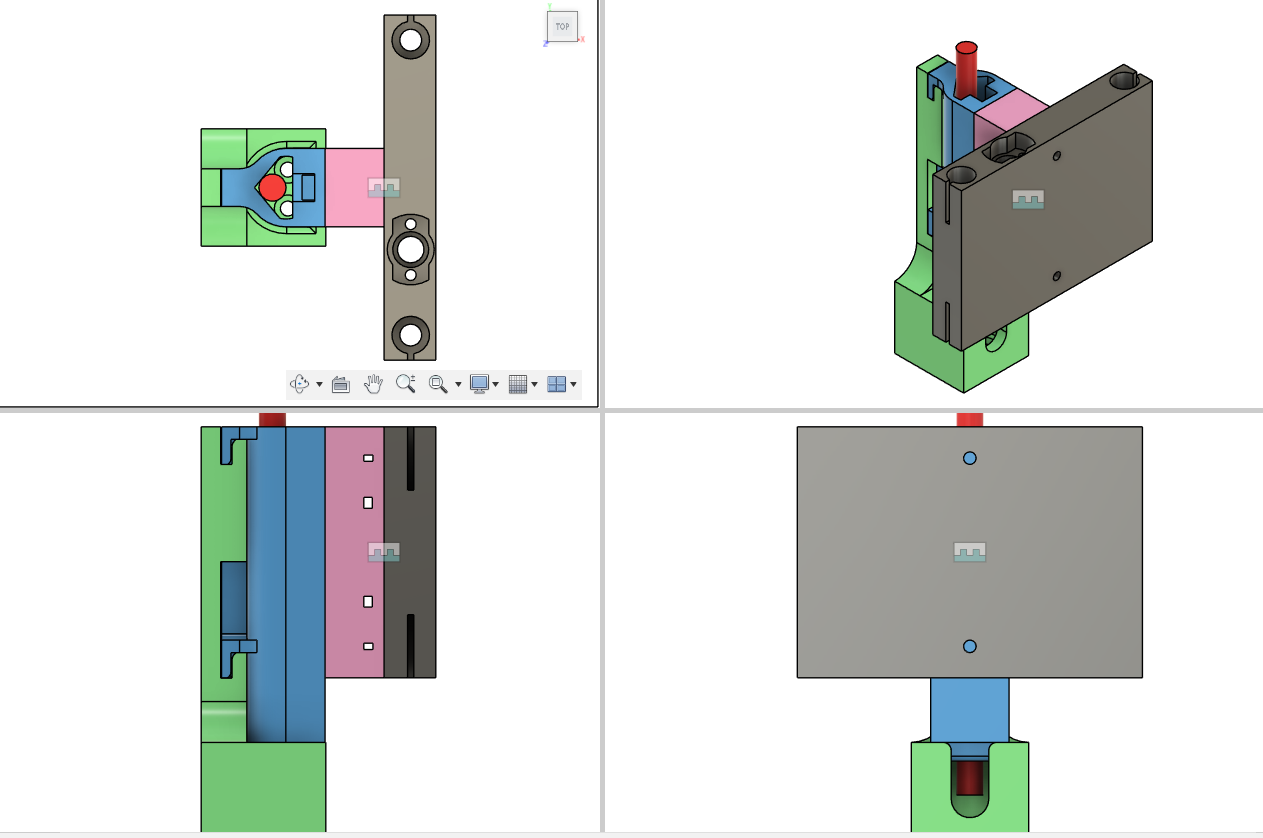
Task: Open Display Settings monitor icon
Action: (479, 384)
